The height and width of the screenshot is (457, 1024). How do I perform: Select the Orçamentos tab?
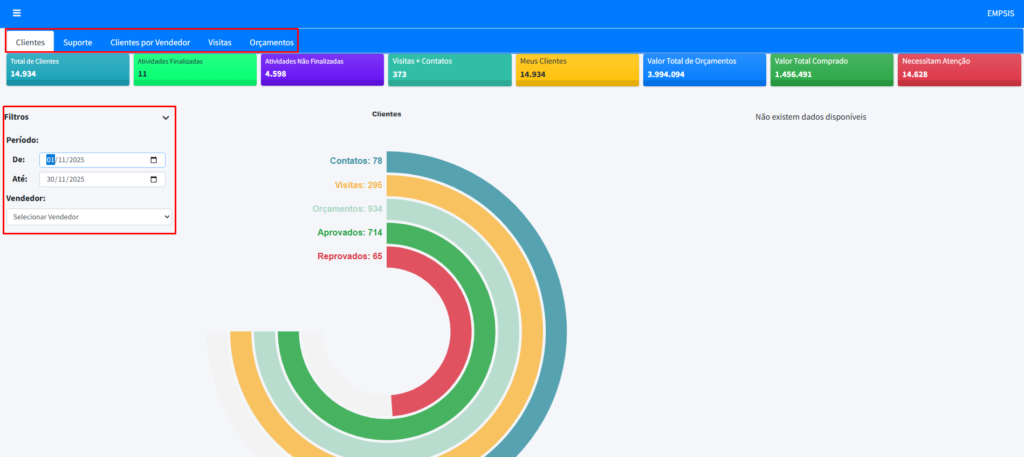271,43
